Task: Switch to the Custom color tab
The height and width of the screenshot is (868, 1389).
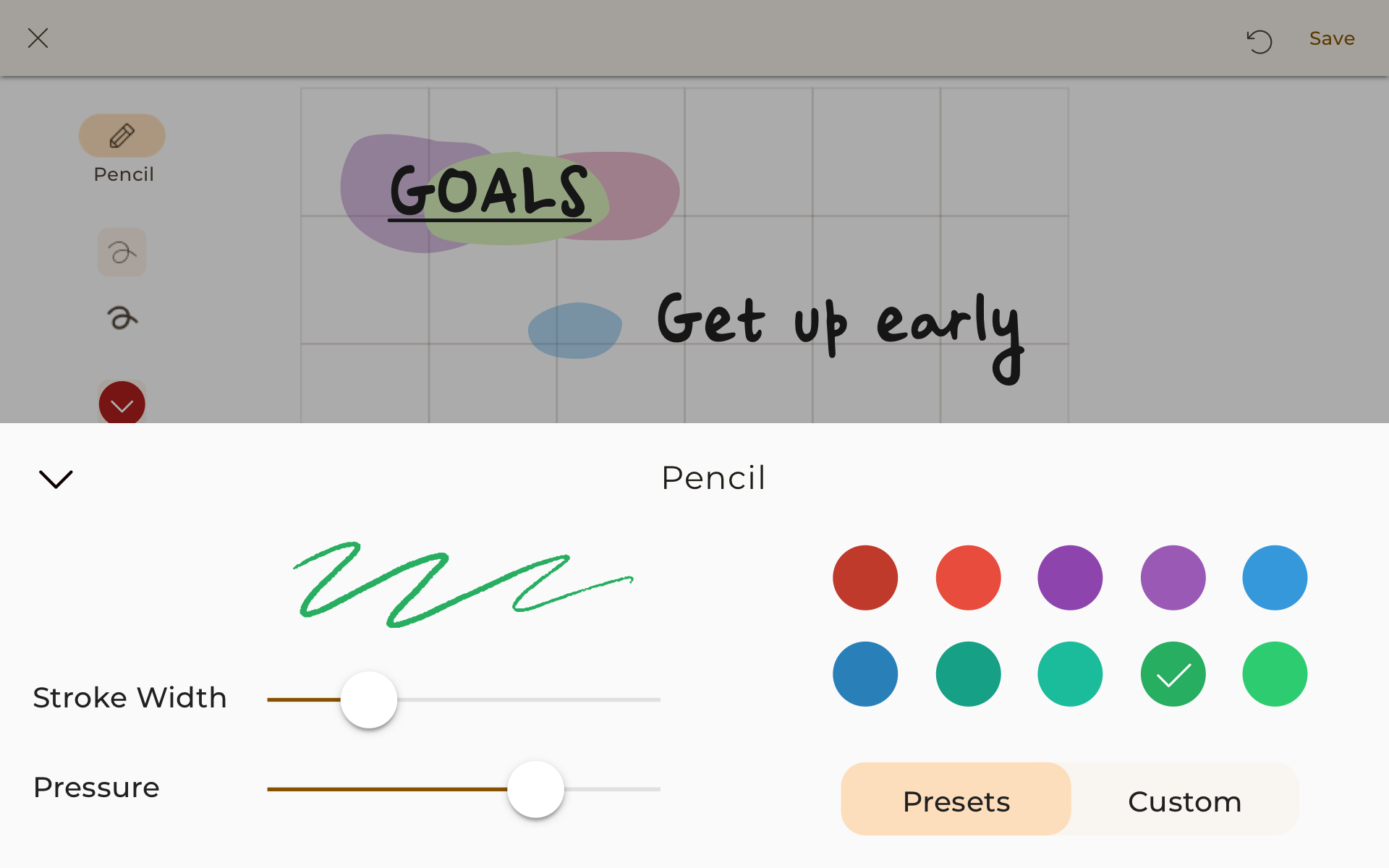Action: (x=1184, y=800)
